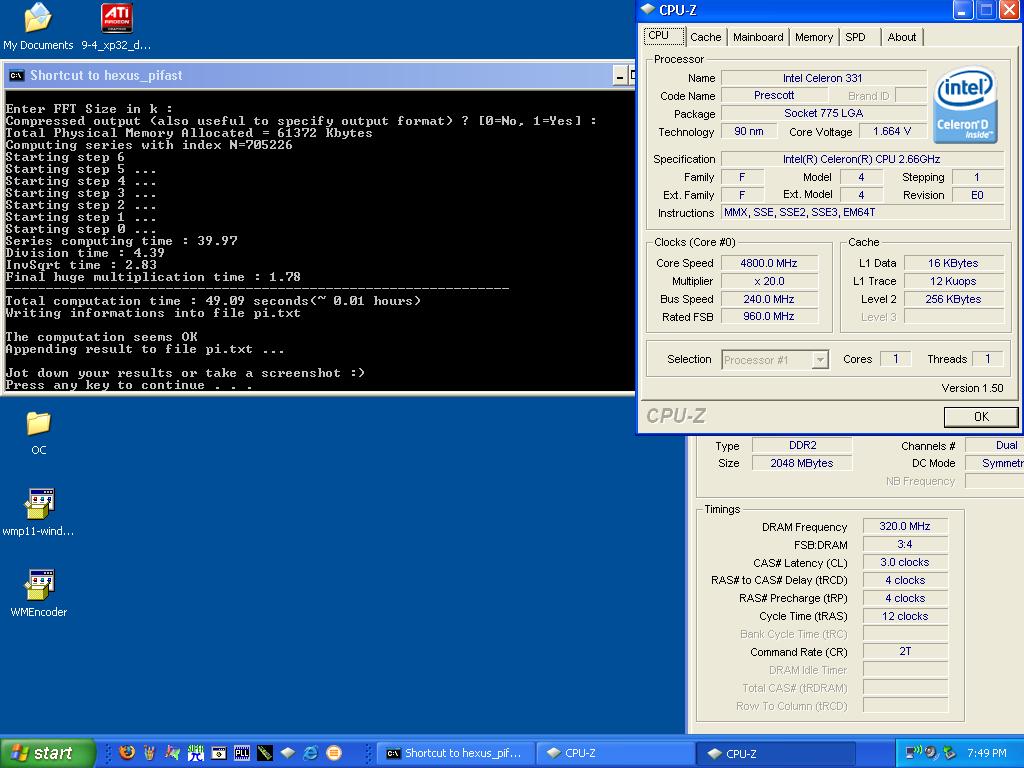The image size is (1024, 768).
Task: Open CPU-Z from the quick launch diamond icon
Action: [x=288, y=752]
